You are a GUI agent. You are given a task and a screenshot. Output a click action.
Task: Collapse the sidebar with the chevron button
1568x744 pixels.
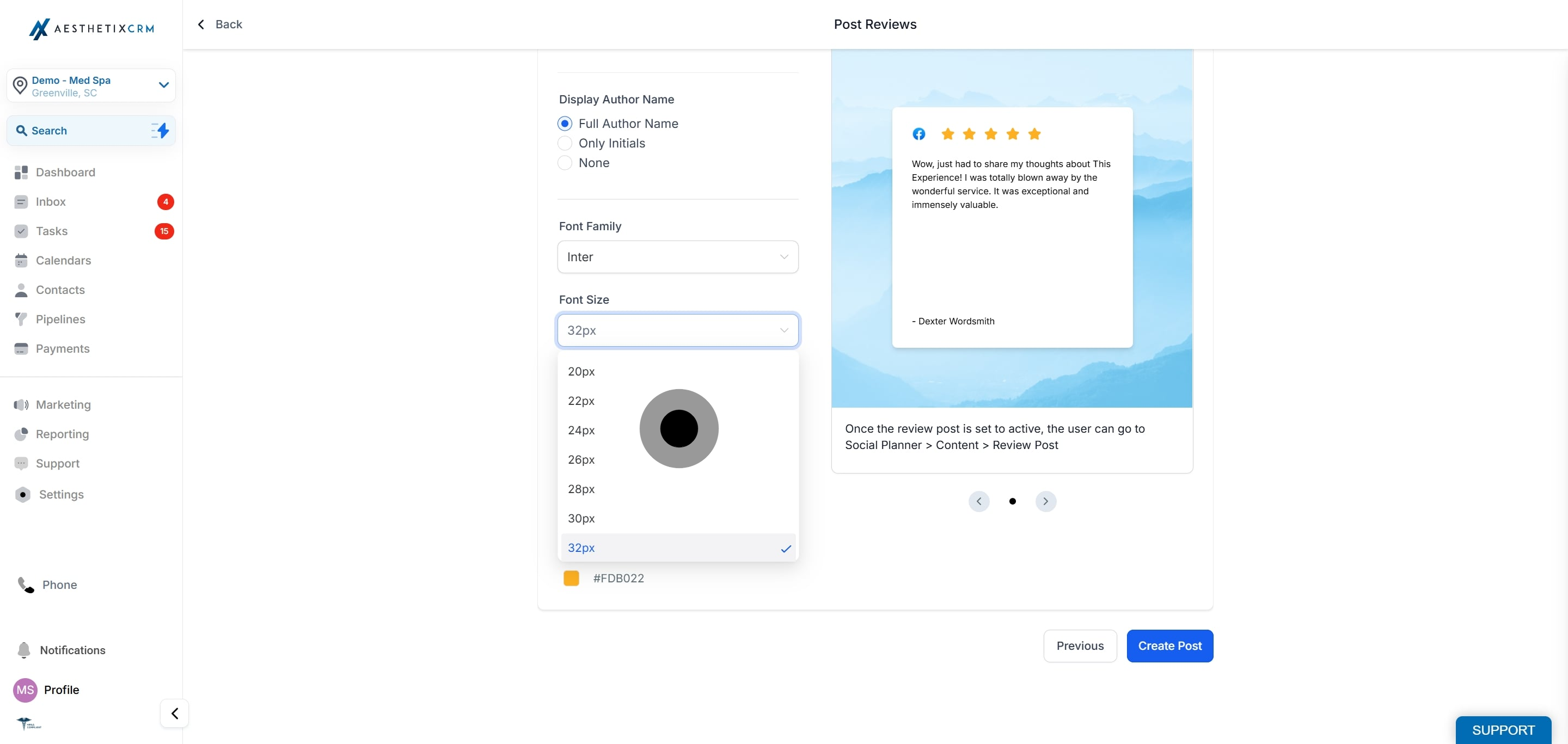175,713
